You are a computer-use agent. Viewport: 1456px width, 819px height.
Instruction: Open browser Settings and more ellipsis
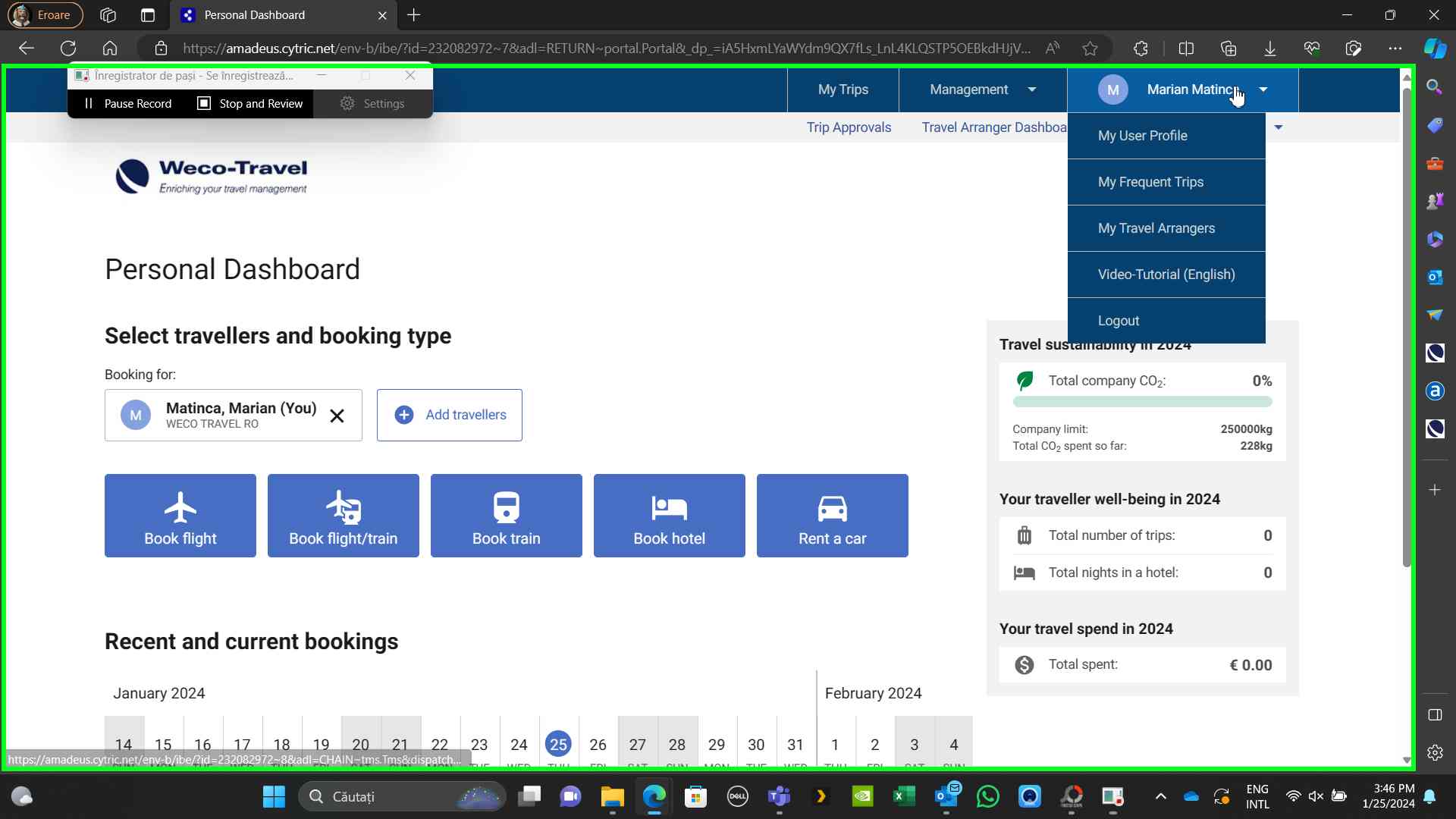pos(1395,49)
